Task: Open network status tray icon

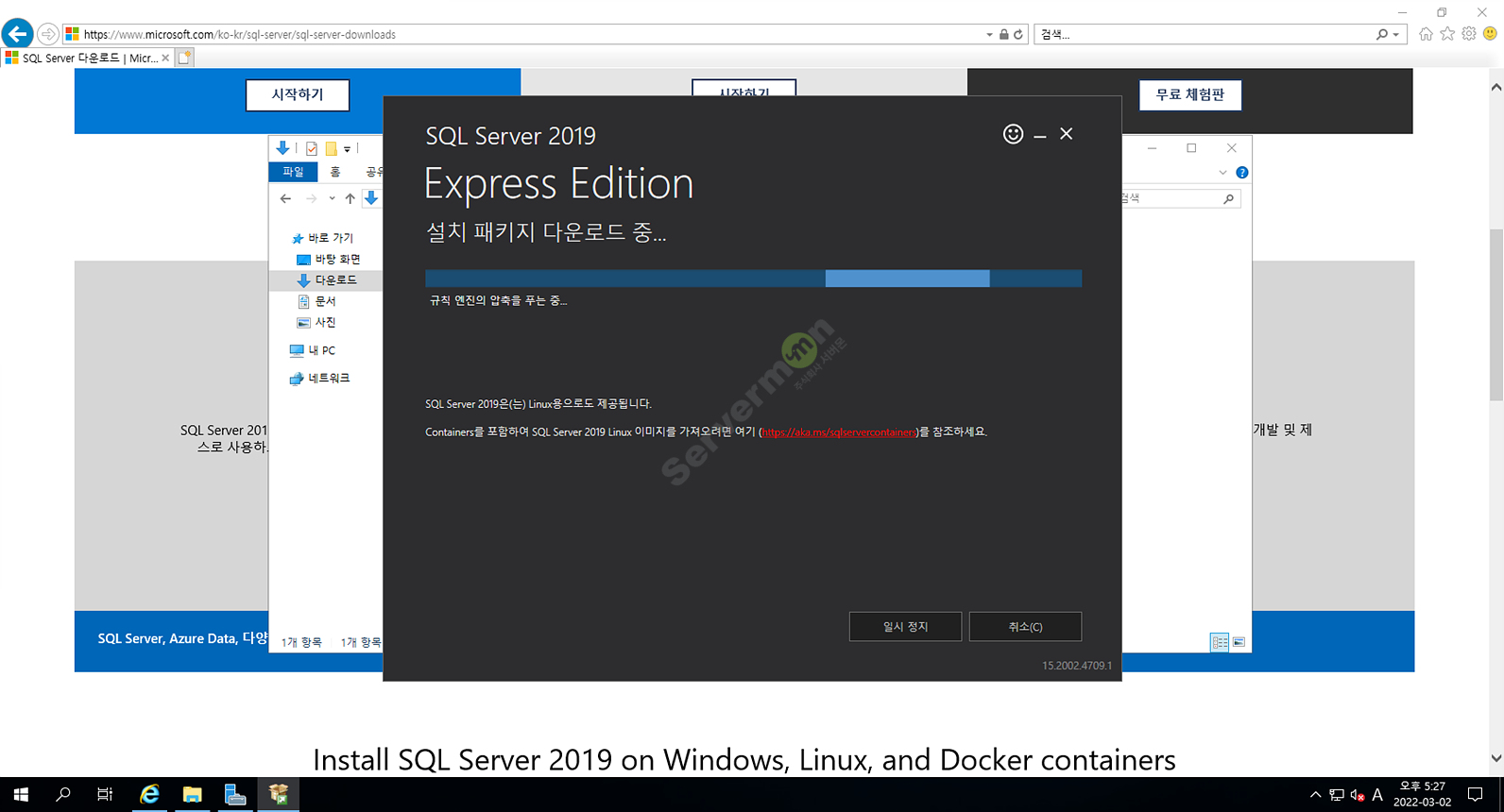Action: pos(1336,795)
